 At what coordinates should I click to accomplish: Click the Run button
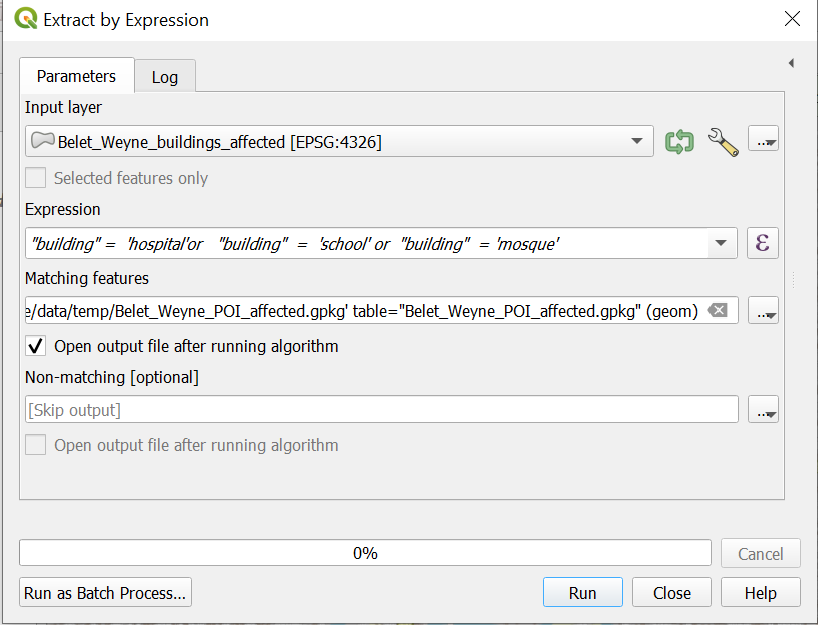tap(582, 592)
